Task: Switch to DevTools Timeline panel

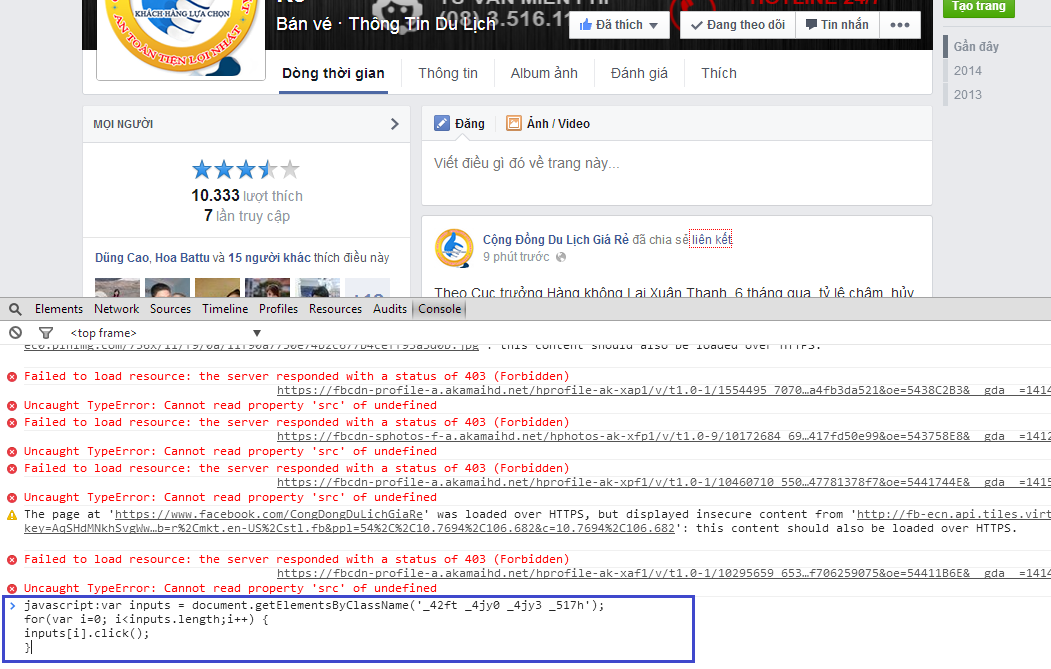Action: click(225, 309)
